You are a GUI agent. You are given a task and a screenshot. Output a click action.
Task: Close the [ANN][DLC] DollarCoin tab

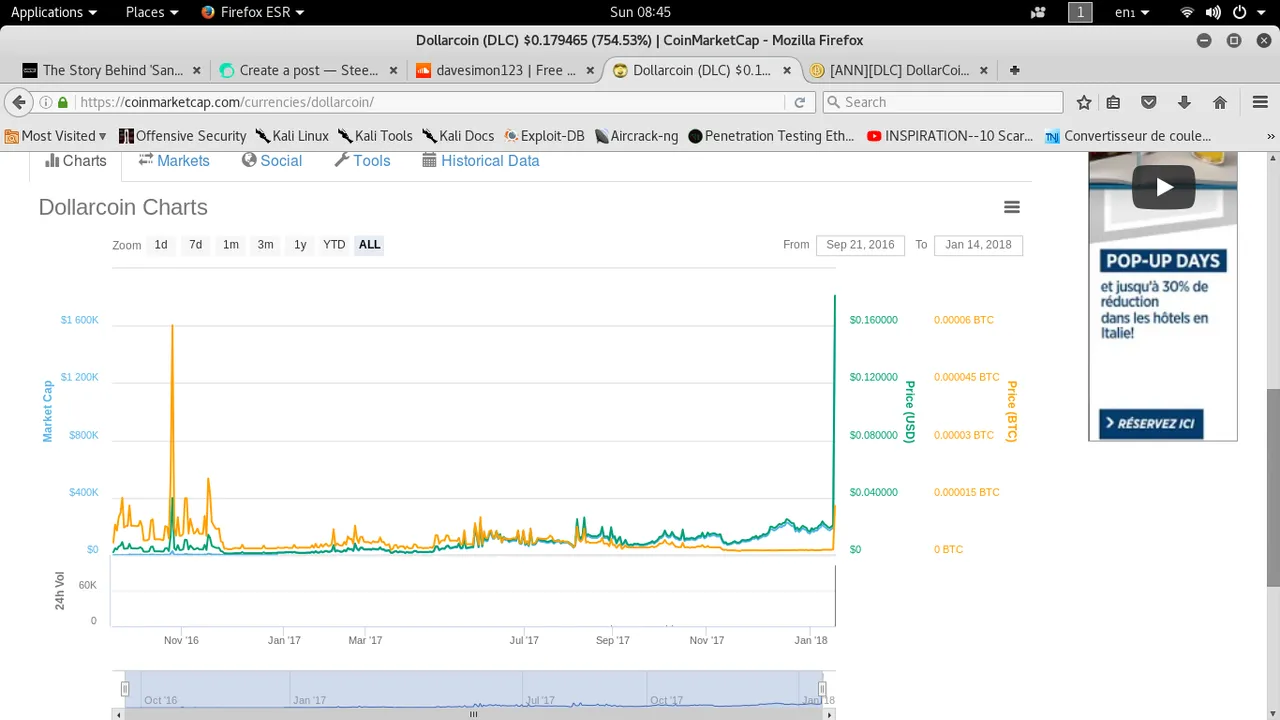coord(984,70)
